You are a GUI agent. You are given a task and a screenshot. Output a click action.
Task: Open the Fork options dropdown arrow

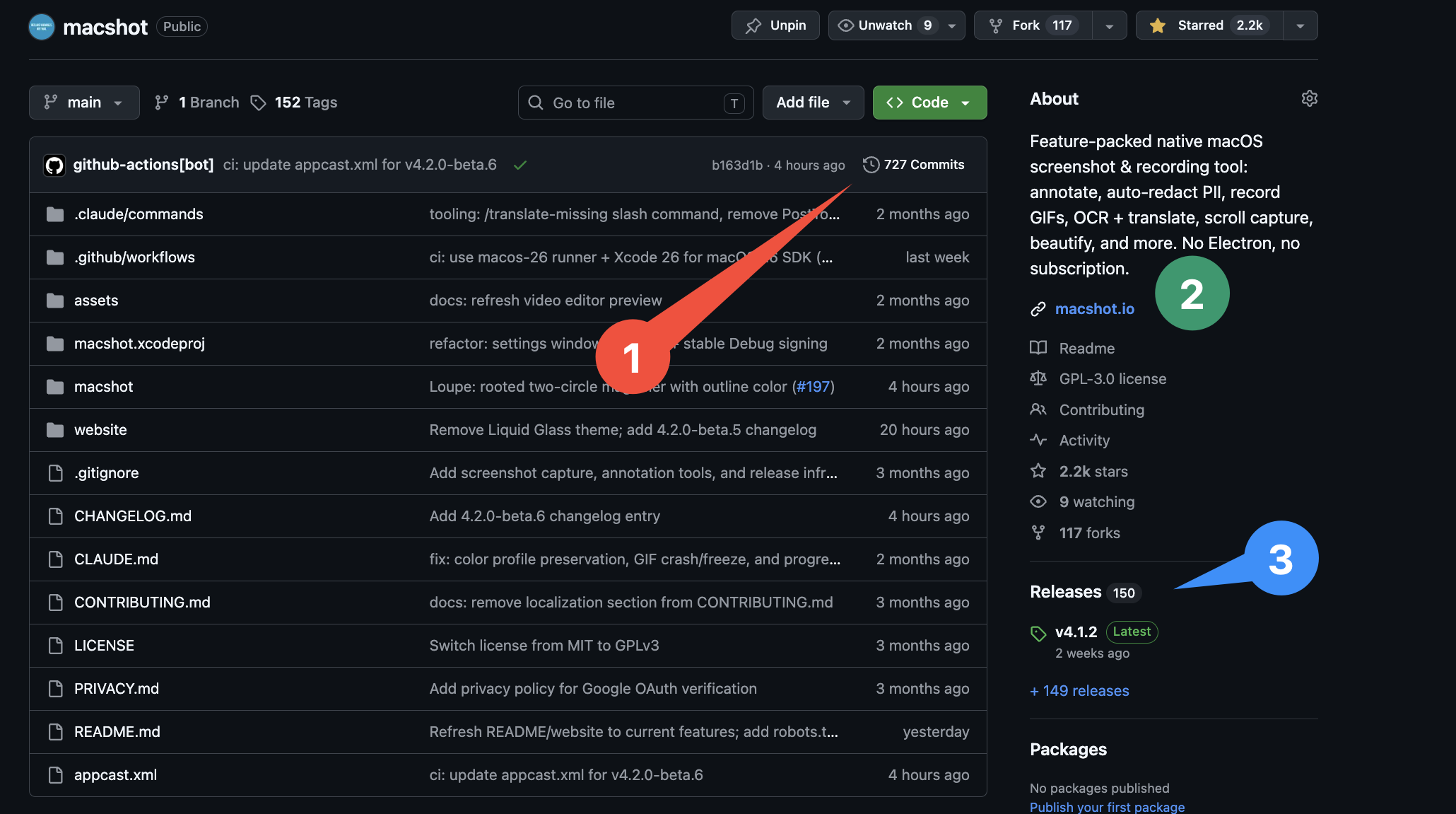click(x=1110, y=25)
